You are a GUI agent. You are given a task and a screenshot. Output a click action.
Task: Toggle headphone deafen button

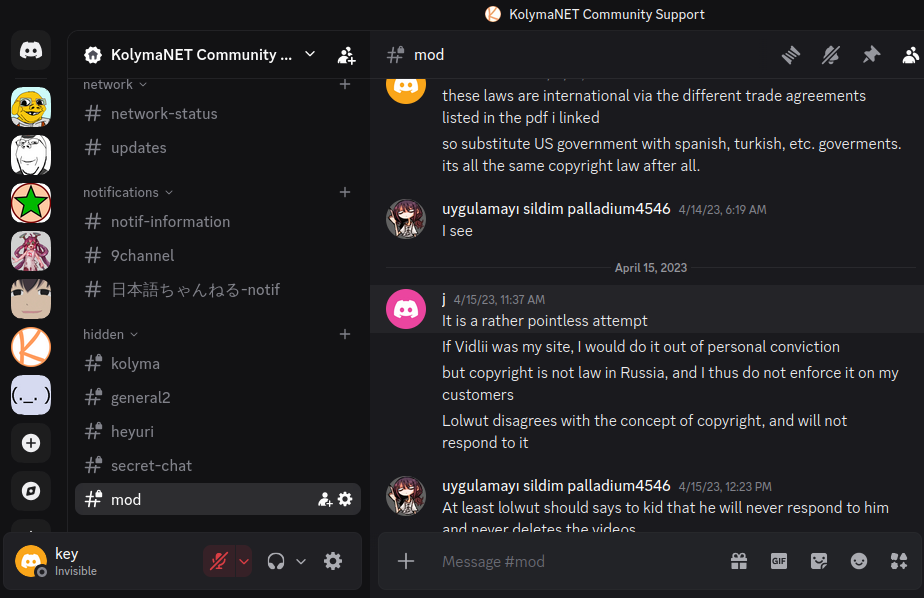point(276,561)
